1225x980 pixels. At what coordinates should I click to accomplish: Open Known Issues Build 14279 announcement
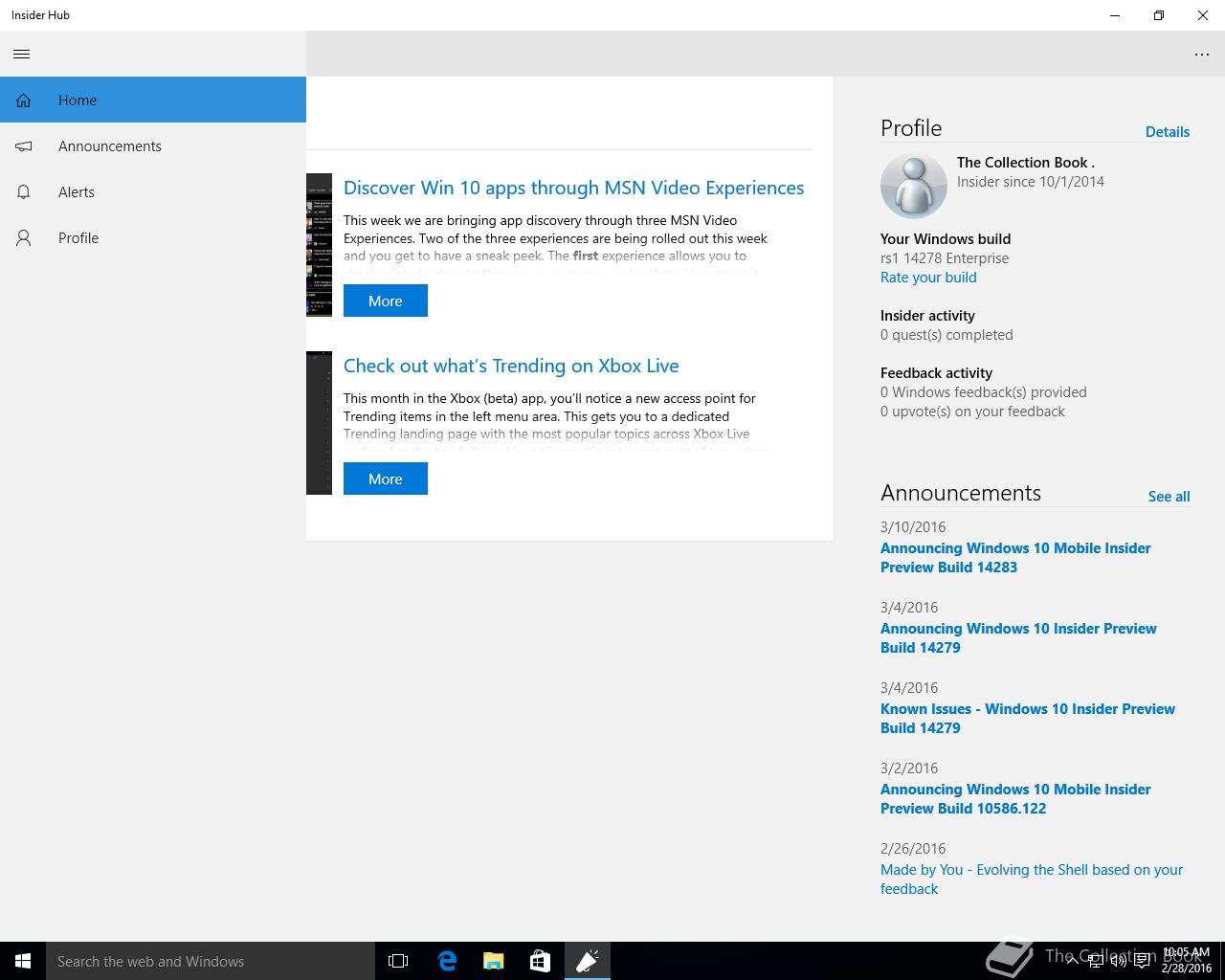1028,719
